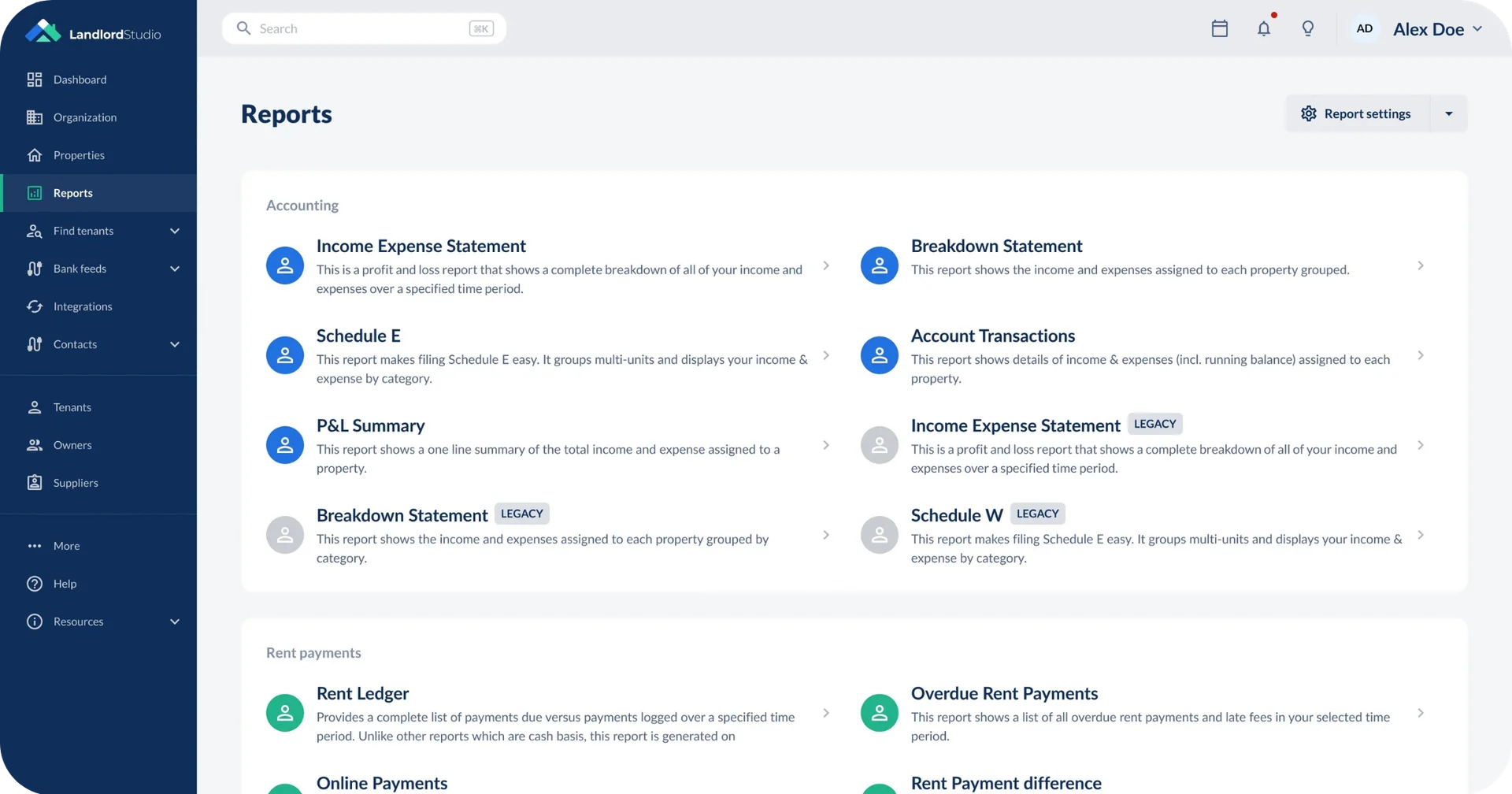Expand the Resources section chevron
The height and width of the screenshot is (794, 1512).
[x=175, y=621]
